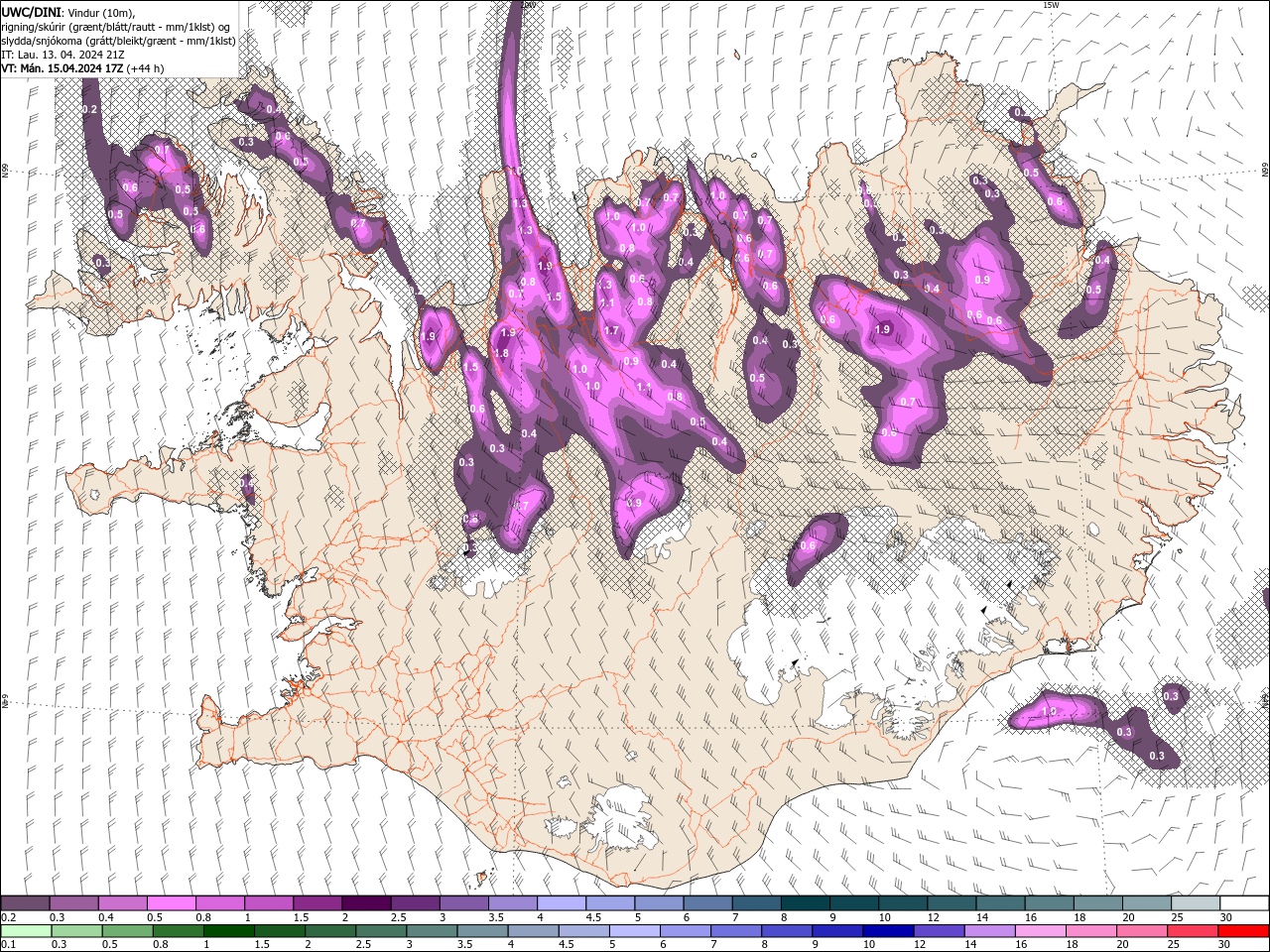Image resolution: width=1270 pixels, height=952 pixels.
Task: Click the 'slydda/snjókoma' legend description line
Action: click(118, 40)
